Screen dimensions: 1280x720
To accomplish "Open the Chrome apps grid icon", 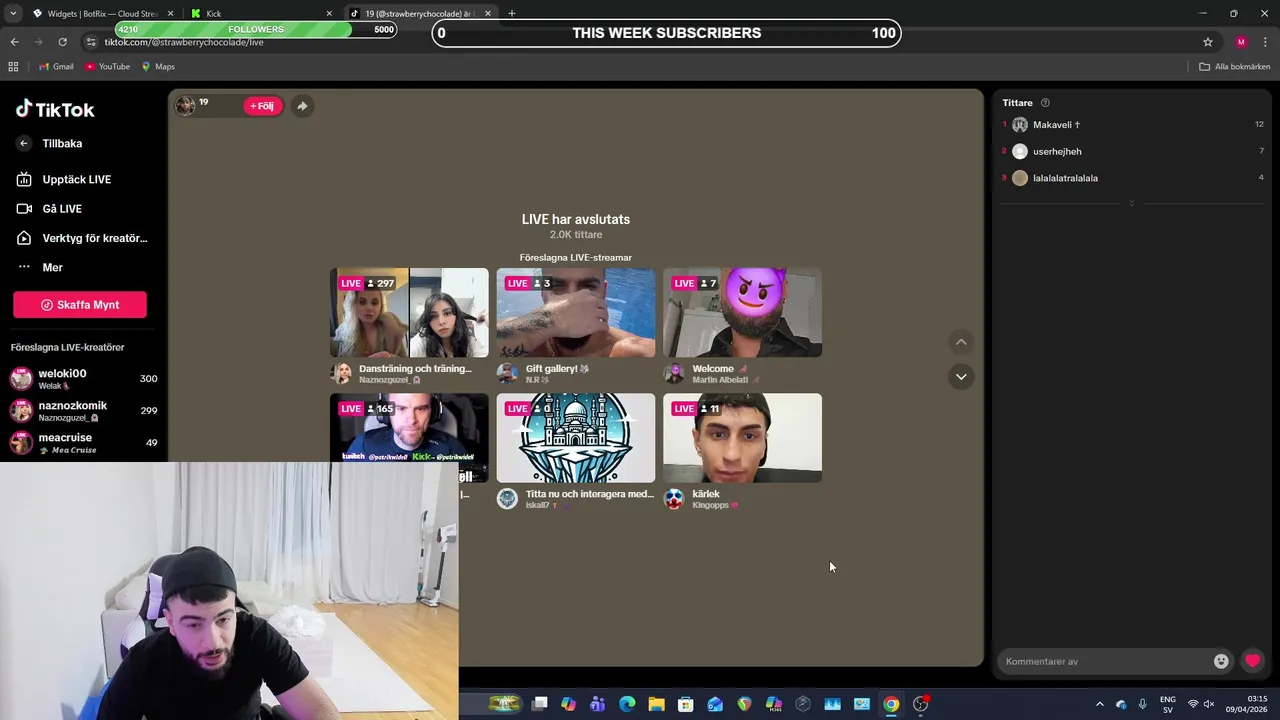I will [x=13, y=67].
